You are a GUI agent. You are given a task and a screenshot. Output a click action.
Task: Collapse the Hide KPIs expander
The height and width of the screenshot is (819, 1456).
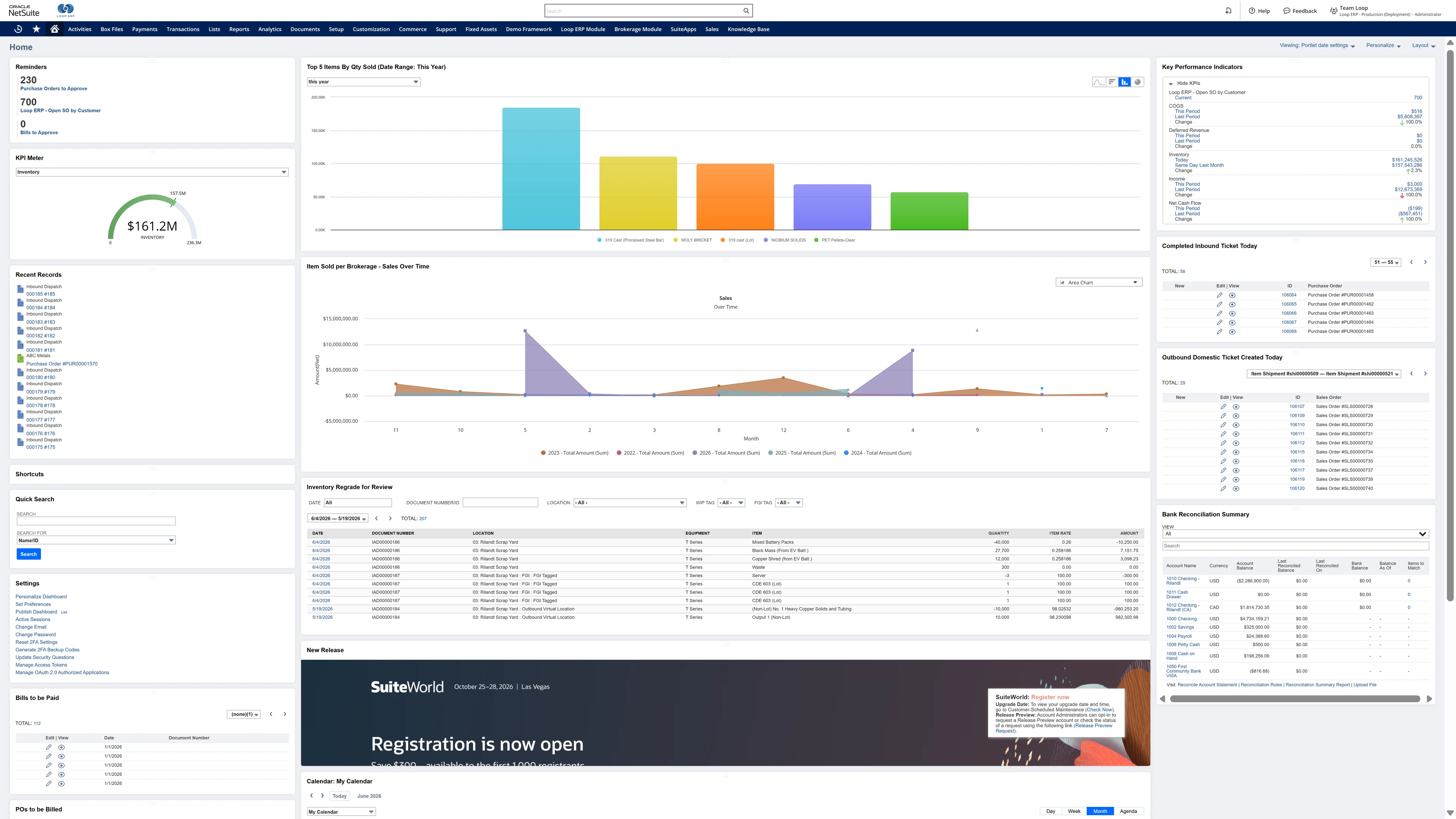(x=1171, y=84)
